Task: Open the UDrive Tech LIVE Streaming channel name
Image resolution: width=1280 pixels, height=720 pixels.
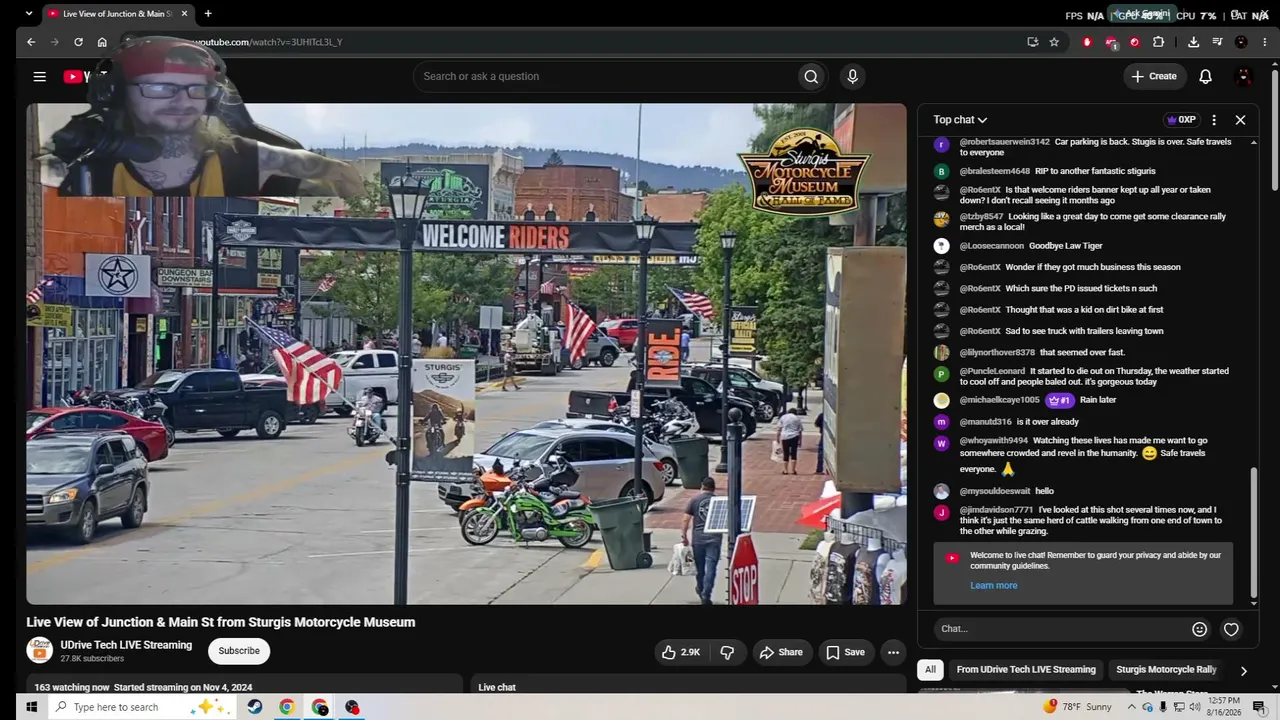Action: pos(126,645)
